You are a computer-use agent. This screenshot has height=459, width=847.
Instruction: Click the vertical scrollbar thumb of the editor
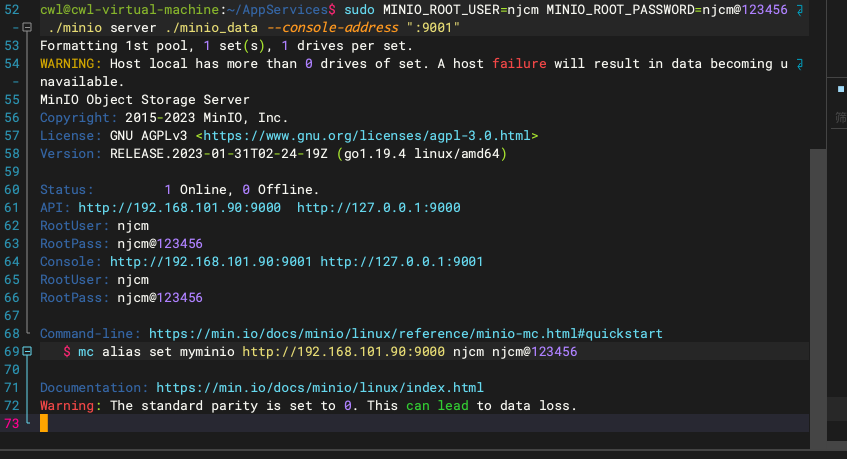tap(818, 298)
